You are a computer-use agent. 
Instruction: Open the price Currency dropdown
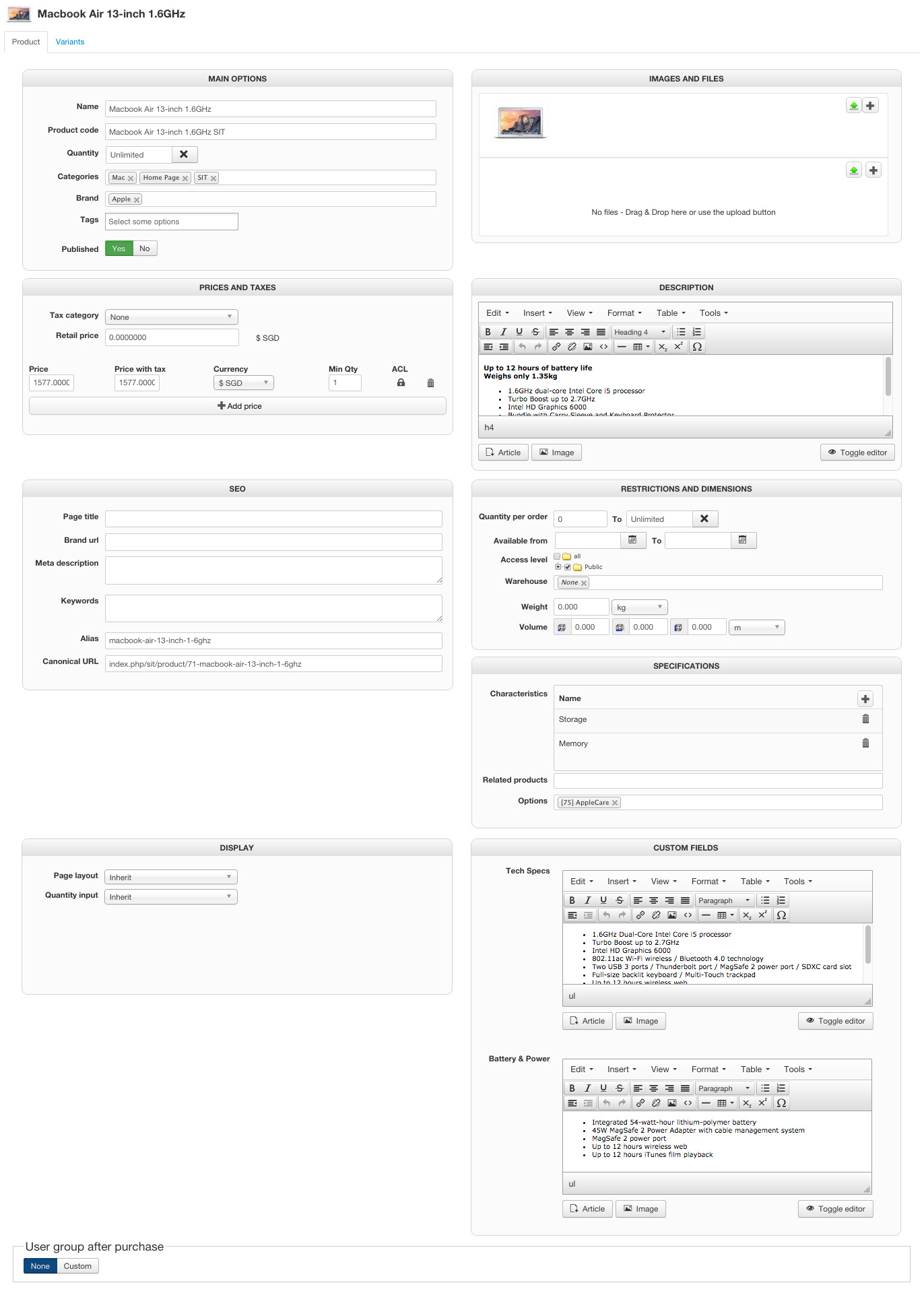pyautogui.click(x=244, y=383)
